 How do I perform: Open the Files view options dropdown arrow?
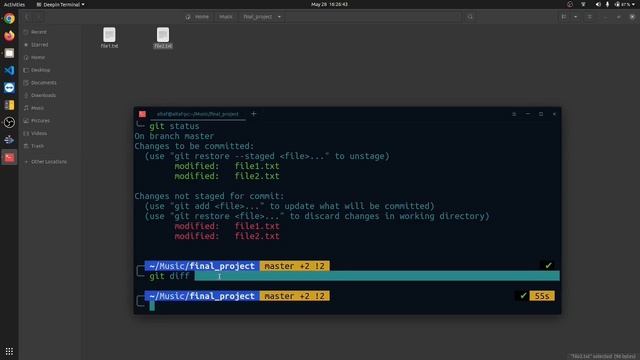pos(576,17)
